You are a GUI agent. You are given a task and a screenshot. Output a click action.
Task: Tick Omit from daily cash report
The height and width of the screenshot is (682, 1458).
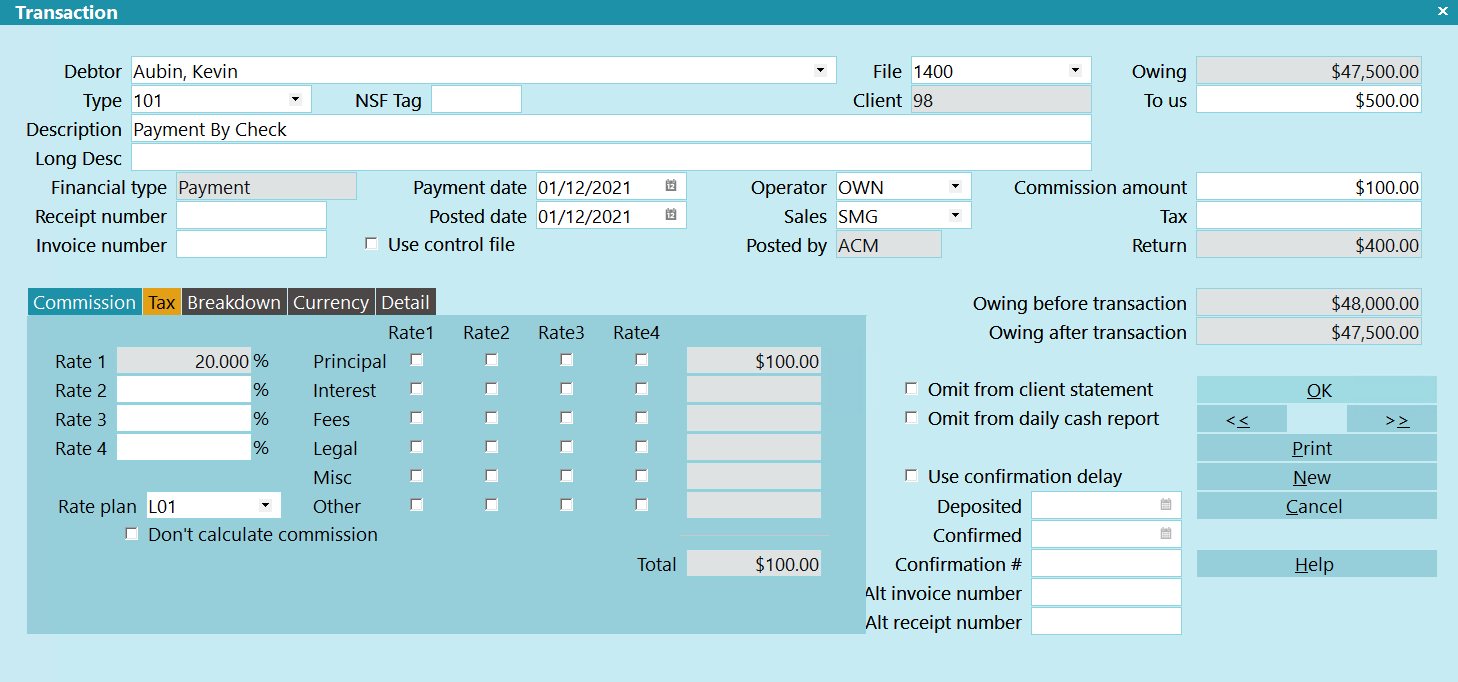tap(911, 418)
